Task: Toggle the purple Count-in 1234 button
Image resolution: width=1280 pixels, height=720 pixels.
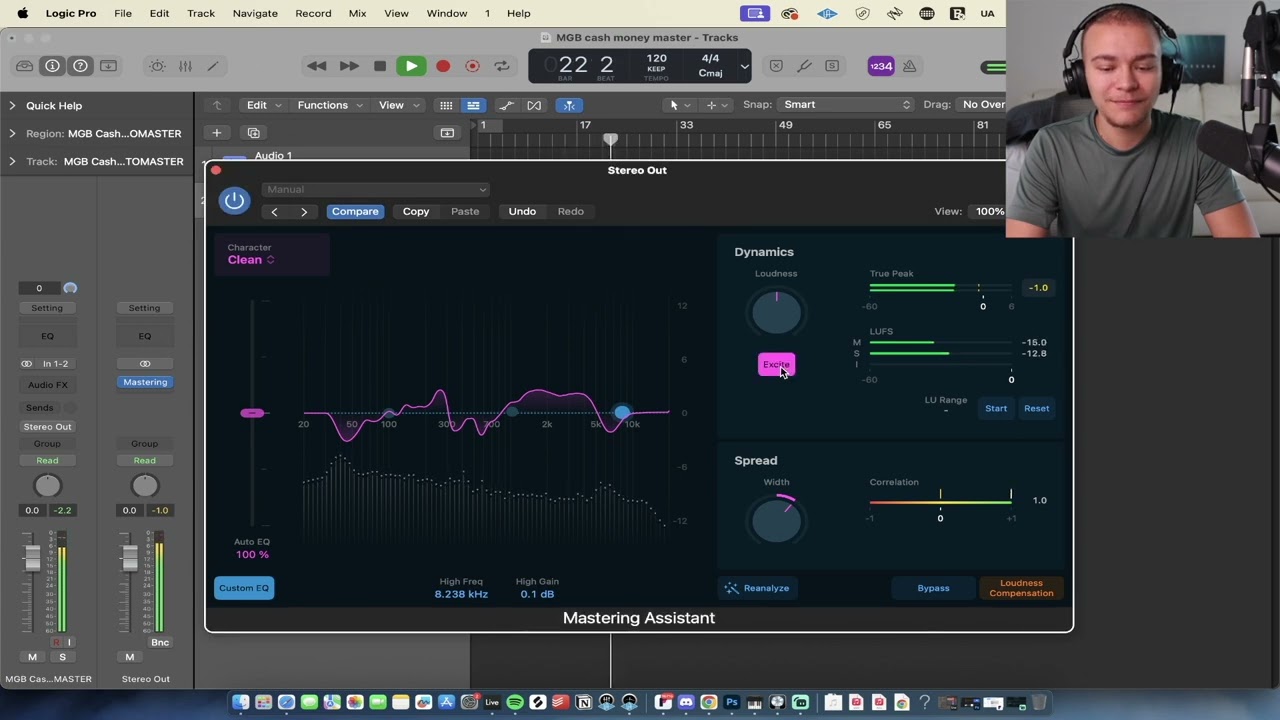Action: (880, 66)
